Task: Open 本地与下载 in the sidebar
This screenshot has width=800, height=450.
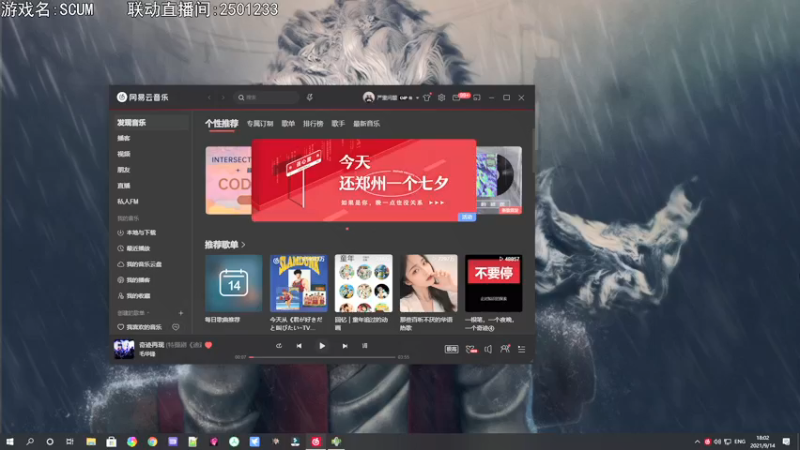Action: pyautogui.click(x=137, y=233)
